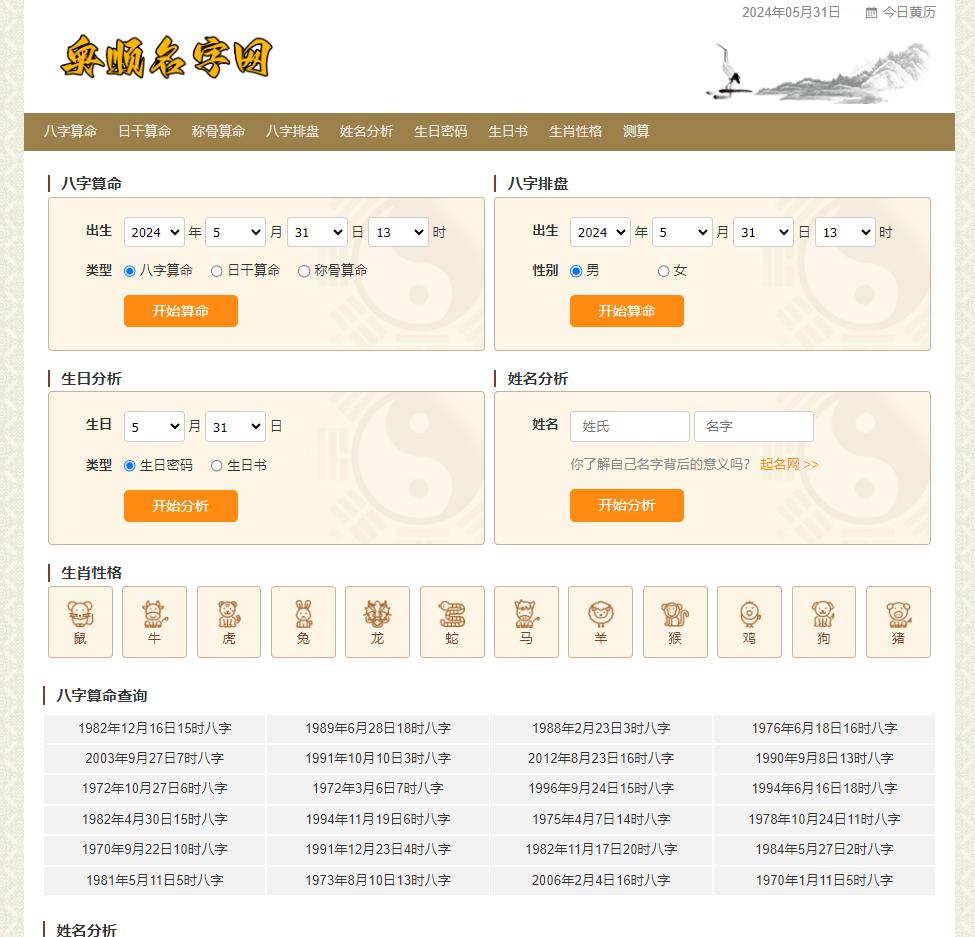Open the 虎 (Tiger) zodiac personality page
975x937 pixels.
point(228,622)
